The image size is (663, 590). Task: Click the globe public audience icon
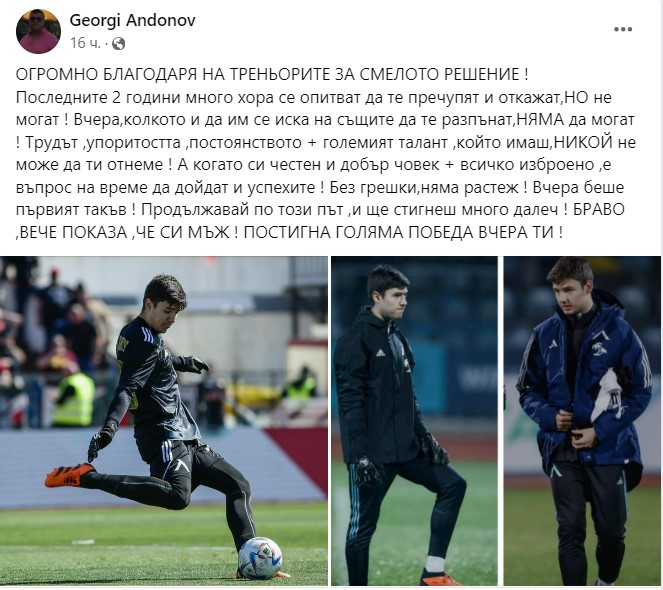119,43
